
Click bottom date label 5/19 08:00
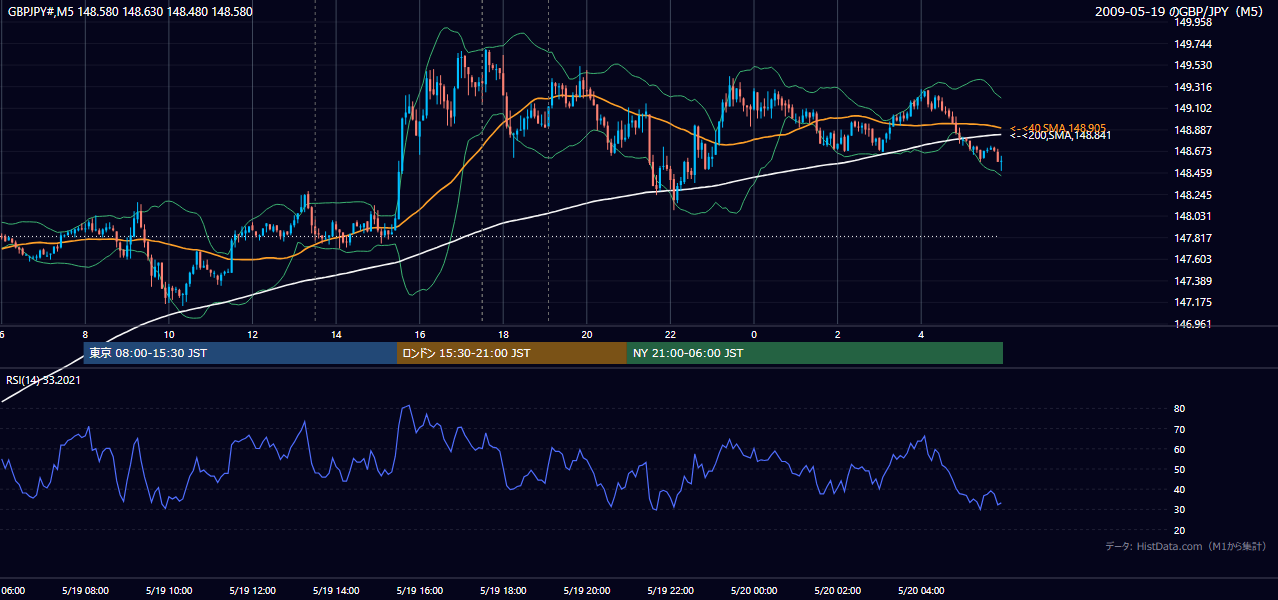pos(85,590)
